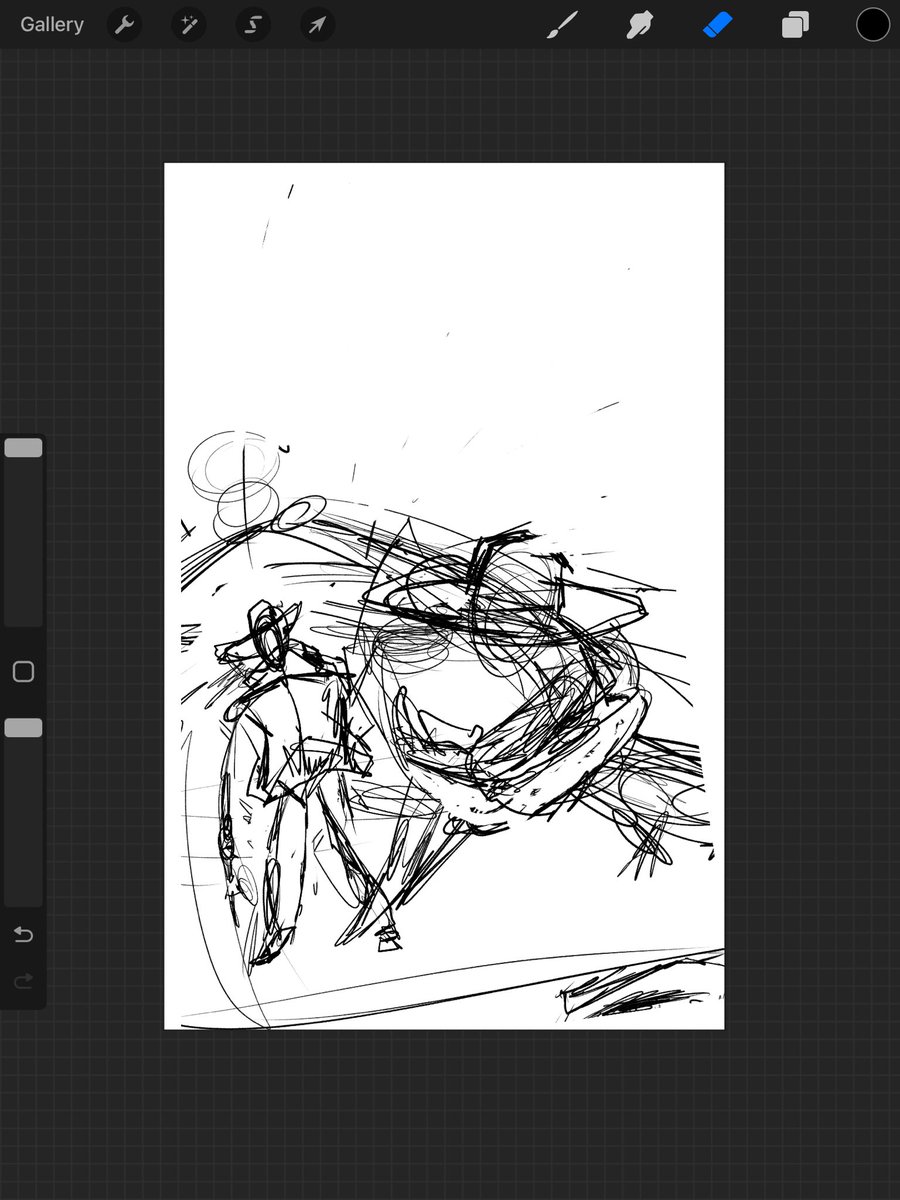This screenshot has width=900, height=1200.
Task: Select the Brush tool
Action: 563,25
